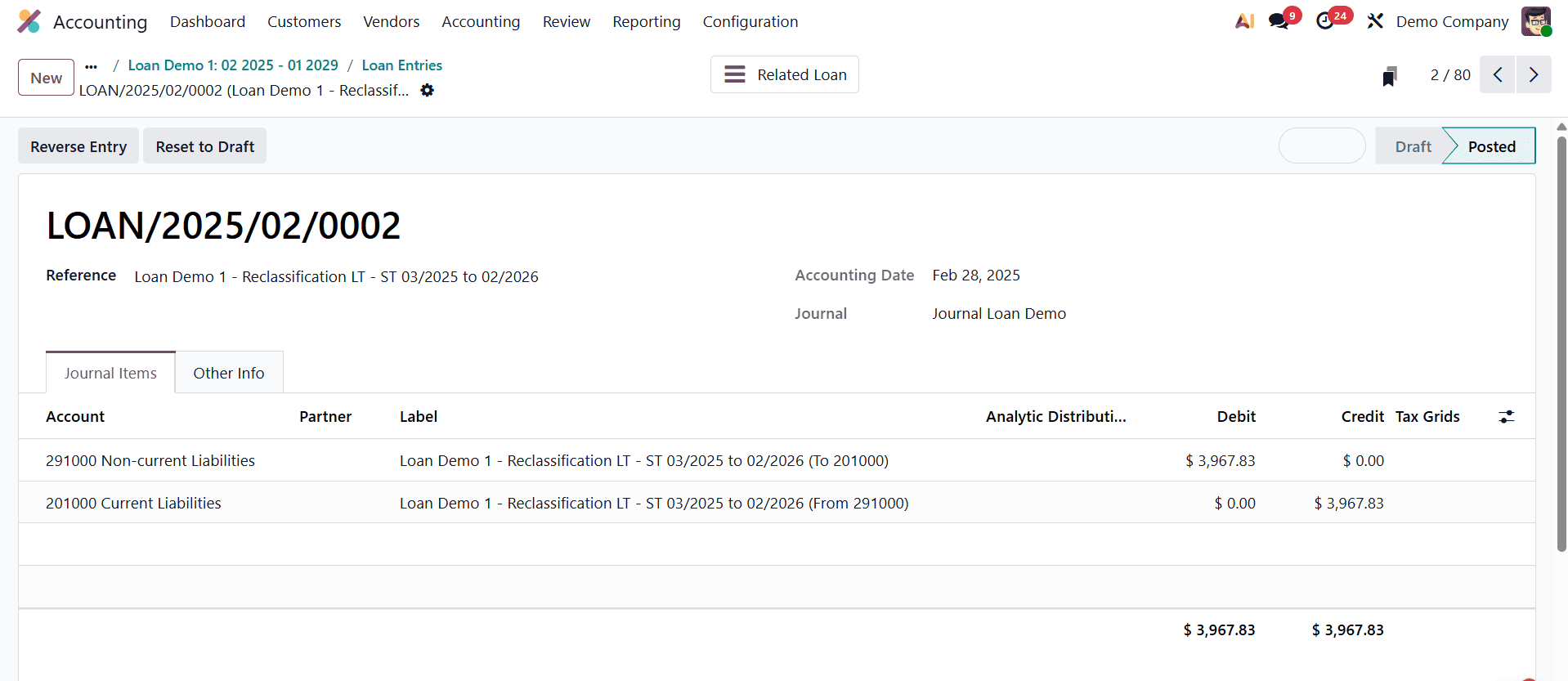Image resolution: width=1568 pixels, height=681 pixels.
Task: Click the Reset to Draft button
Action: 205,146
